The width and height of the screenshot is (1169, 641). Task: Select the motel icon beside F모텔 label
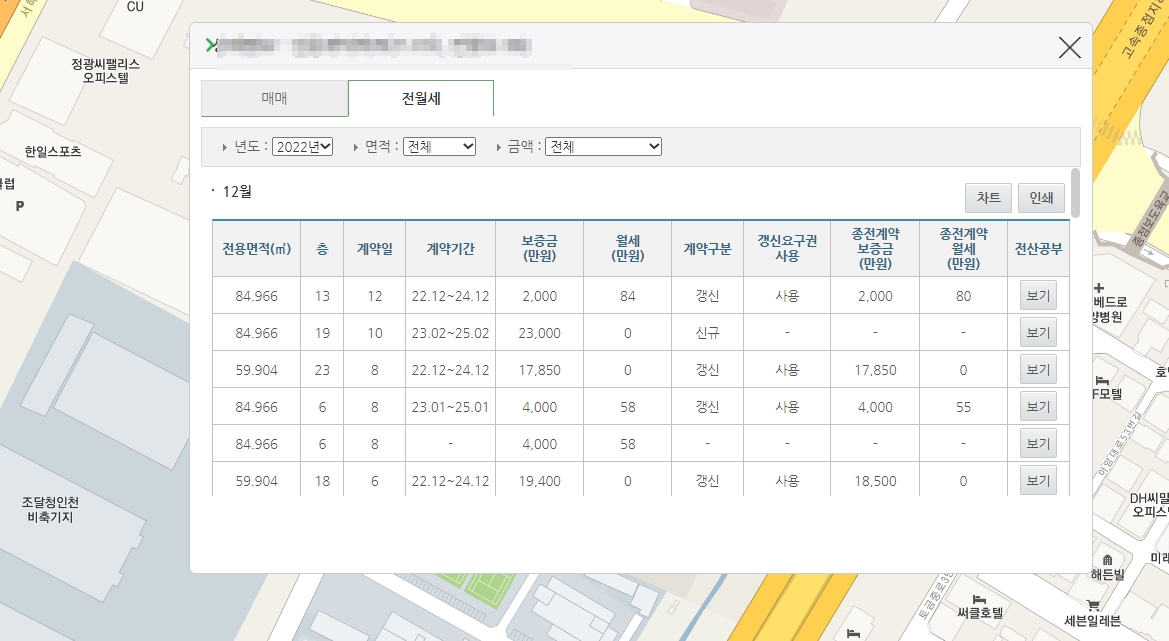click(x=1101, y=380)
